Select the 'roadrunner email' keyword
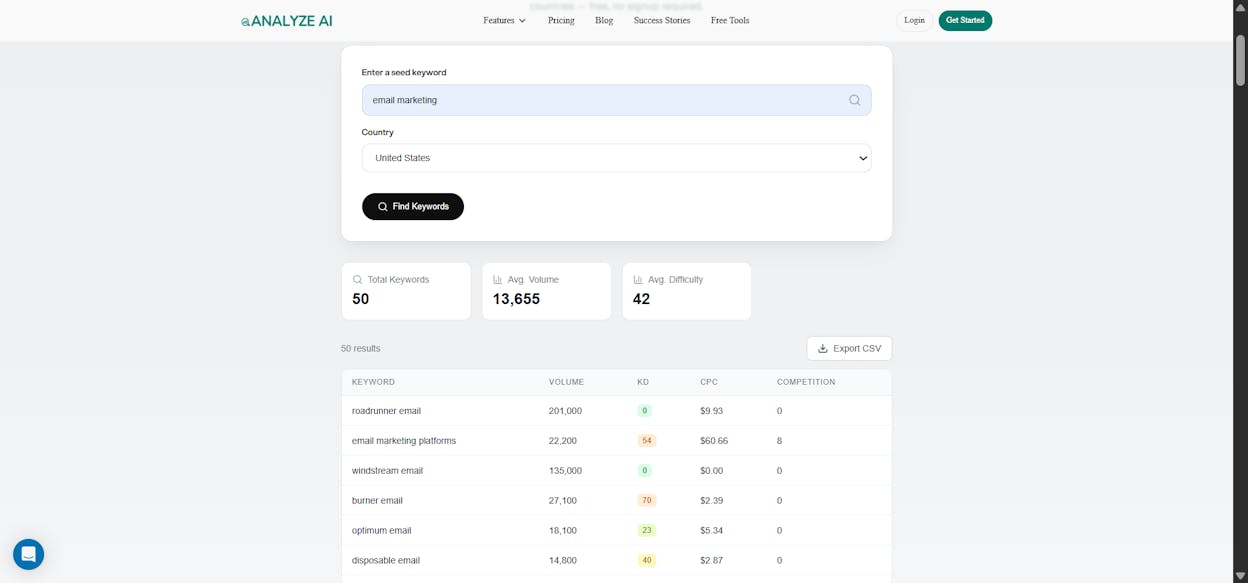The height and width of the screenshot is (583, 1248). pyautogui.click(x=386, y=411)
